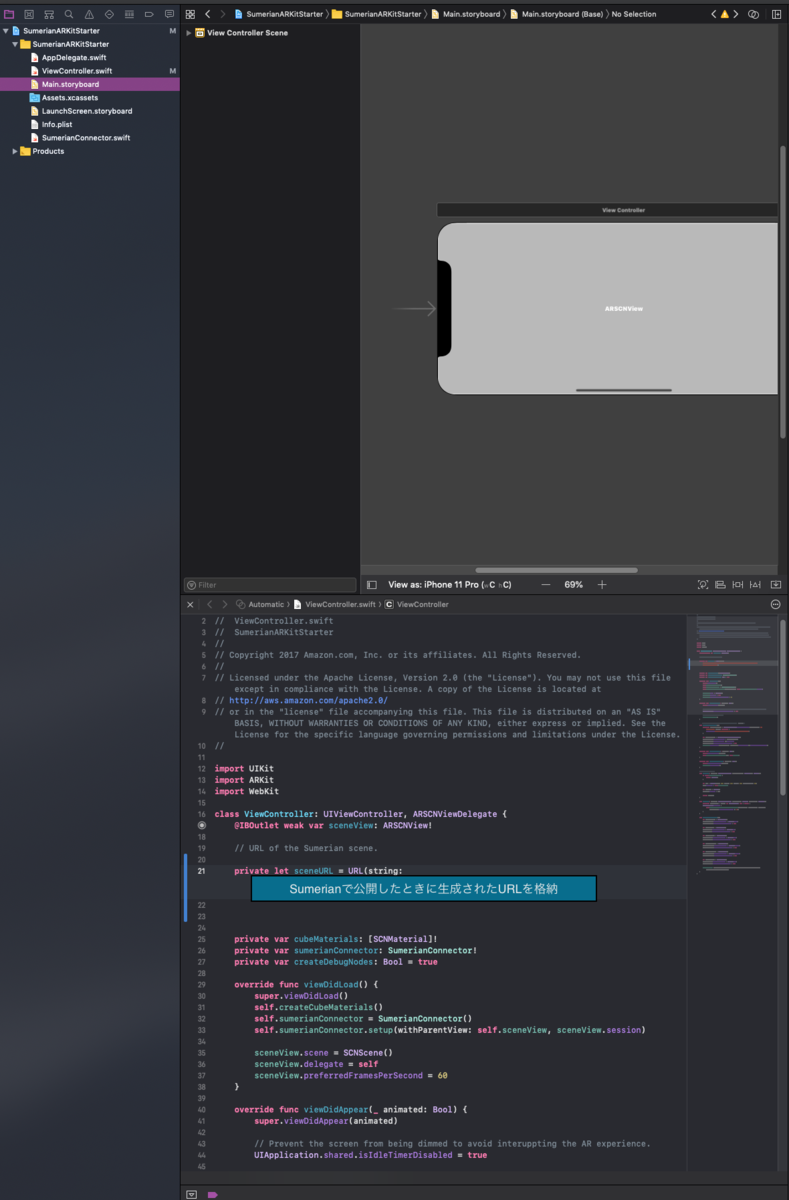789x1200 pixels.
Task: Open SumerianConnector.swift file
Action: (x=86, y=137)
